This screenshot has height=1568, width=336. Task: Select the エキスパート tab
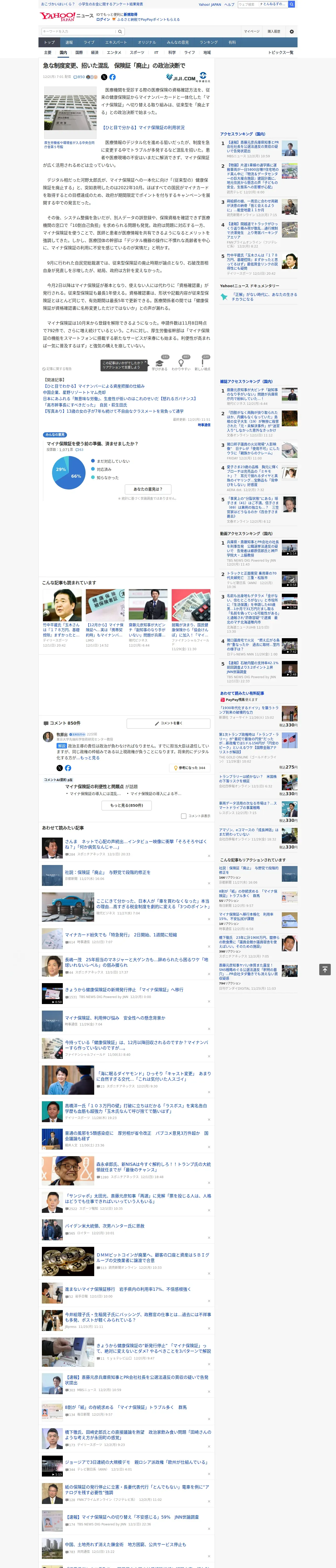click(116, 43)
